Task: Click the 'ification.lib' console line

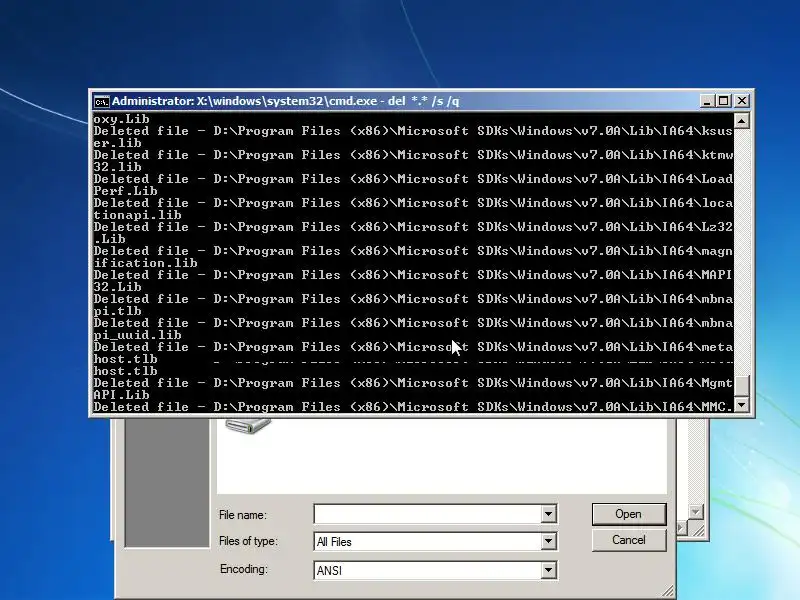Action: click(145, 263)
